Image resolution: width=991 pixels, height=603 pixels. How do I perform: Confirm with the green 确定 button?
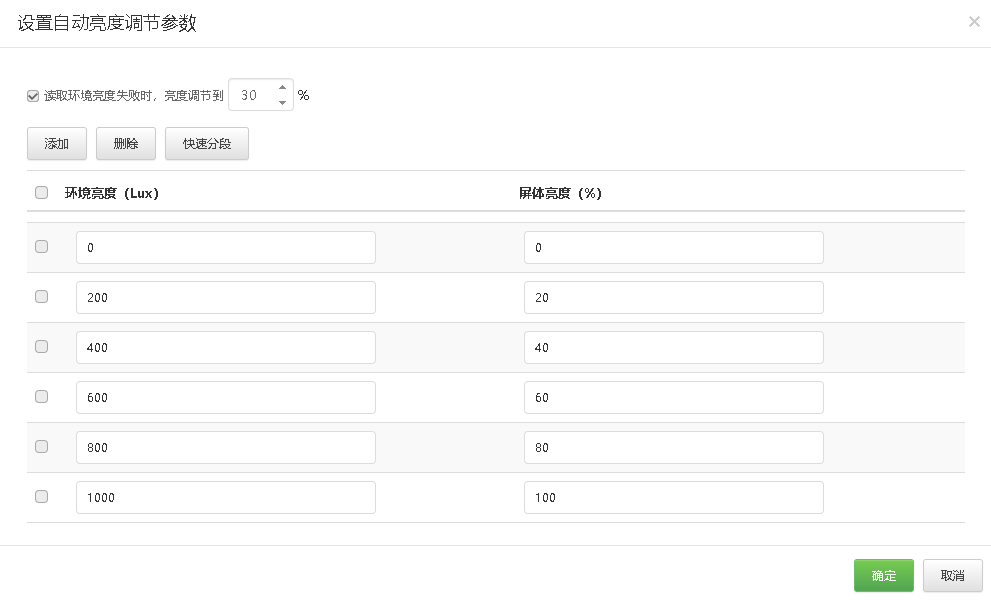pyautogui.click(x=883, y=576)
